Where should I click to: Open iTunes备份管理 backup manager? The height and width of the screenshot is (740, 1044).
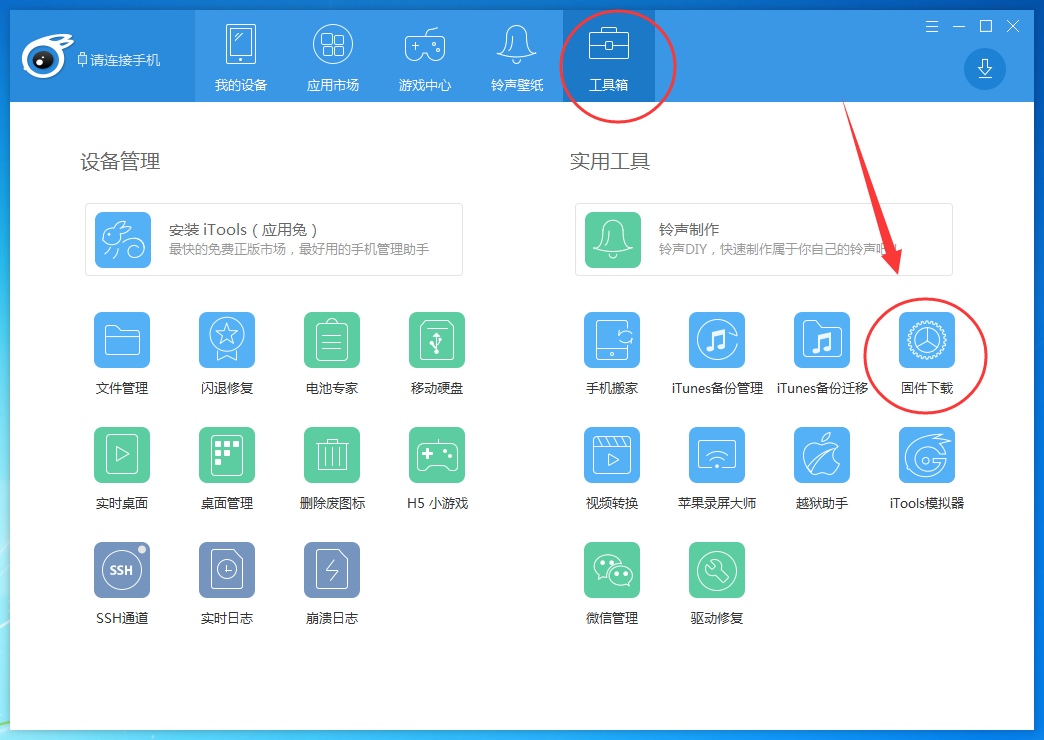[716, 340]
